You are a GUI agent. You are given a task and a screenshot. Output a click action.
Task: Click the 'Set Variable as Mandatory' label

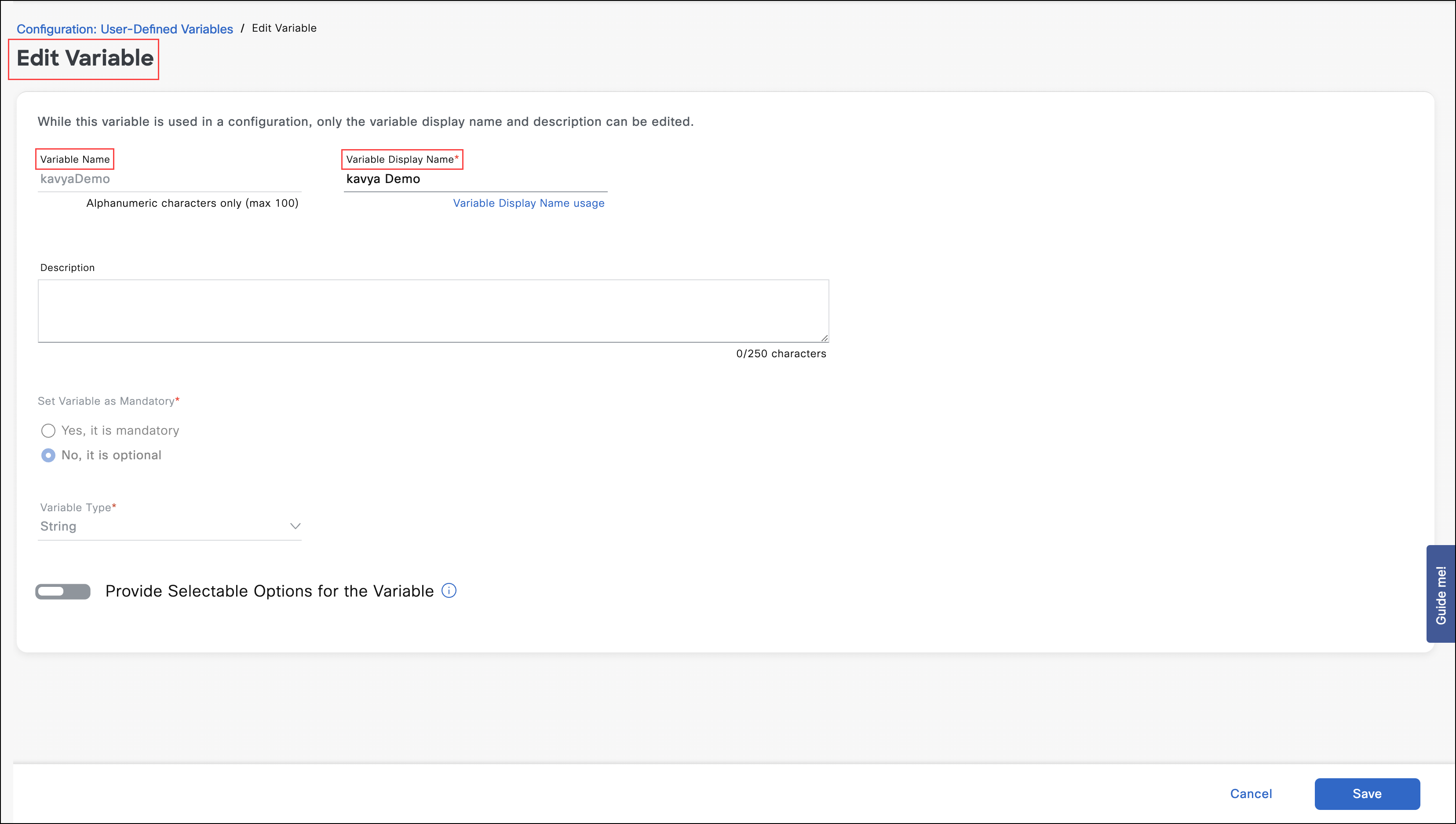tap(109, 401)
